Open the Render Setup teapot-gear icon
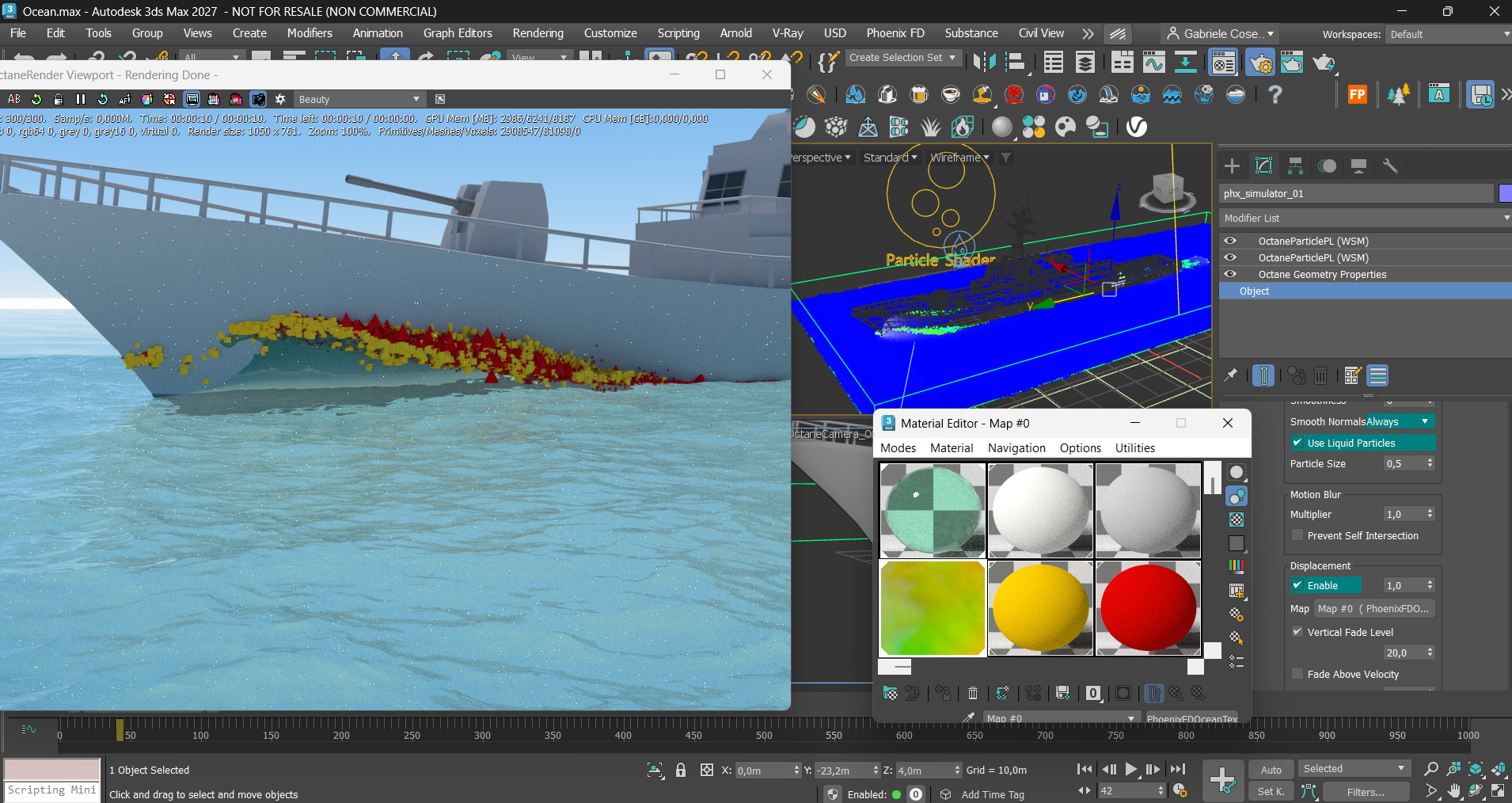 tap(1260, 62)
